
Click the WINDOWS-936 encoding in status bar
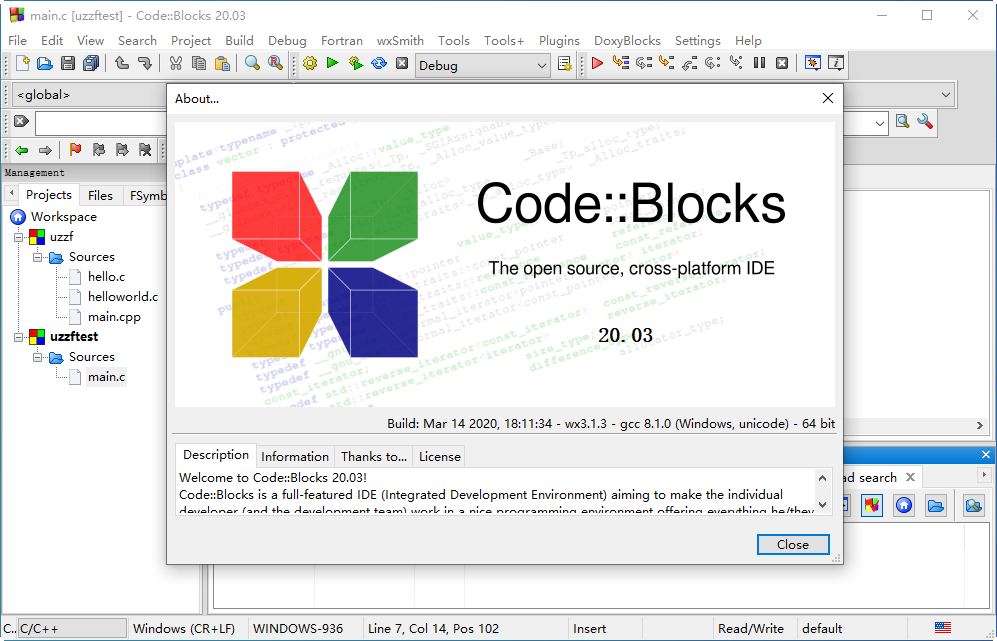(298, 629)
